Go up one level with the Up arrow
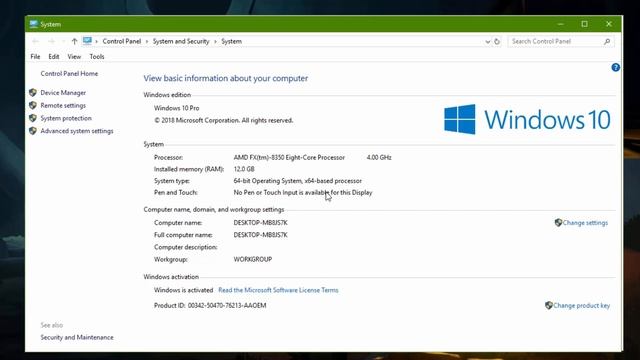Viewport: 640px width, 360px height. click(x=74, y=41)
